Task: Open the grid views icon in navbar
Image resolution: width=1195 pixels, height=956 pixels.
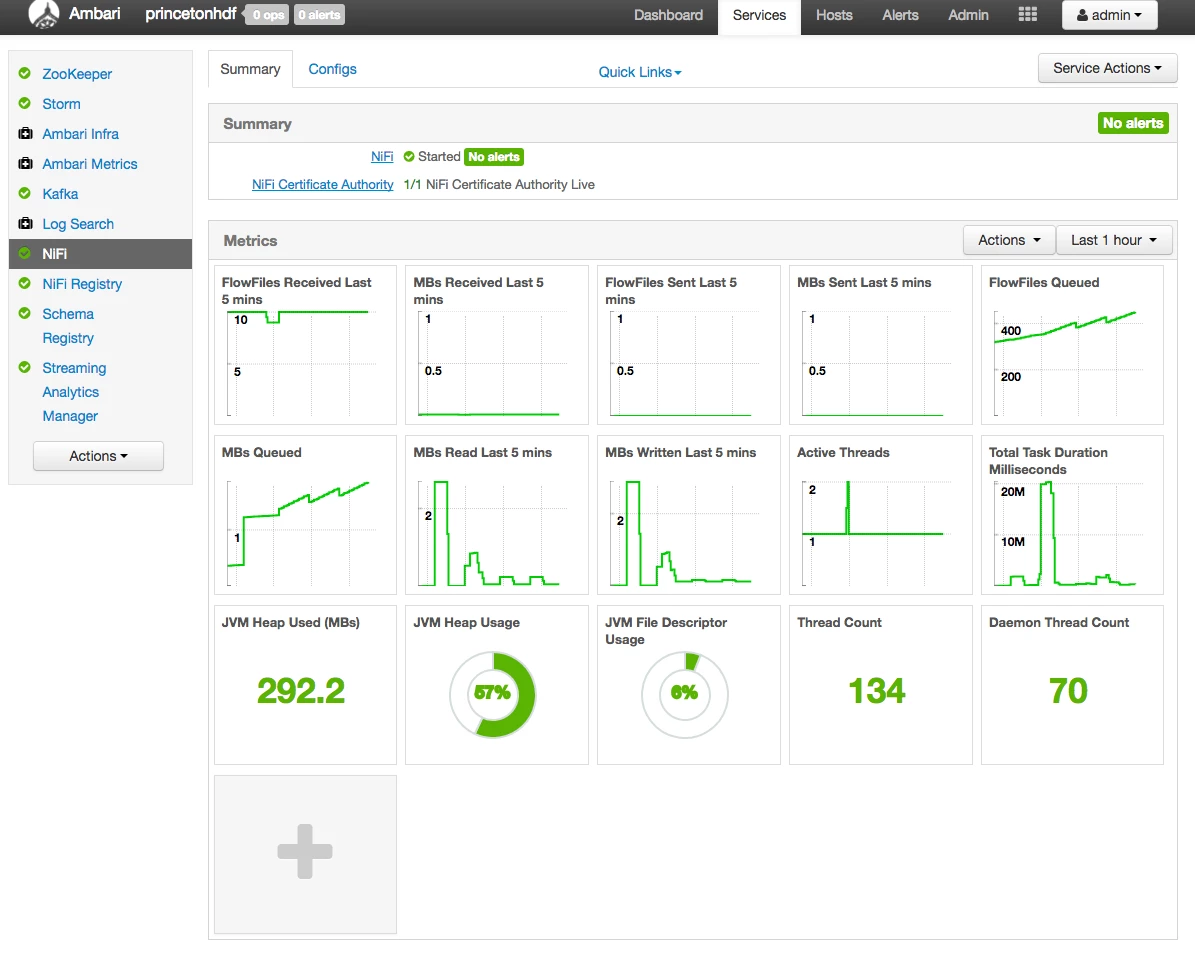Action: pyautogui.click(x=1027, y=14)
